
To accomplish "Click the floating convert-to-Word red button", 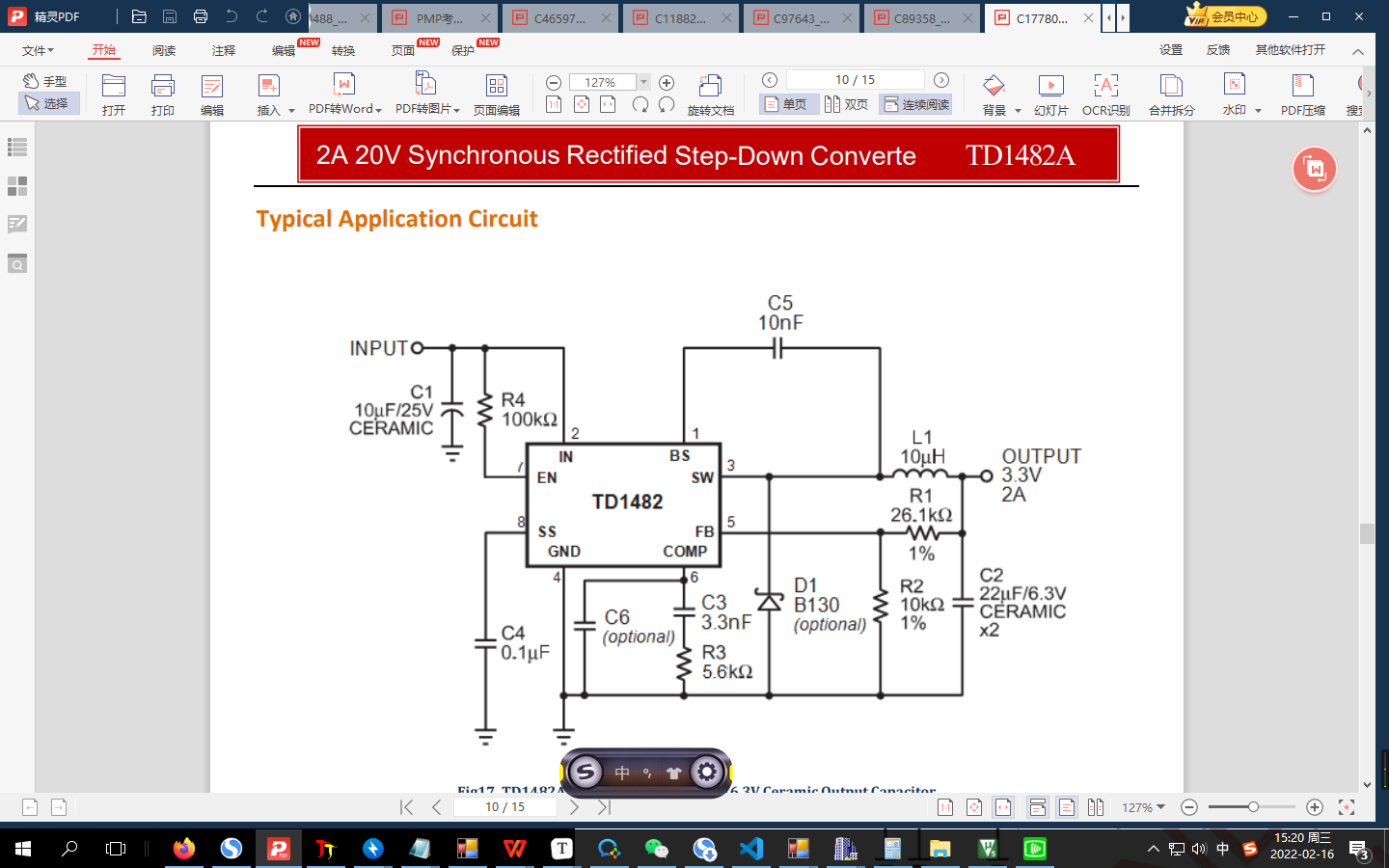I will point(1315,170).
